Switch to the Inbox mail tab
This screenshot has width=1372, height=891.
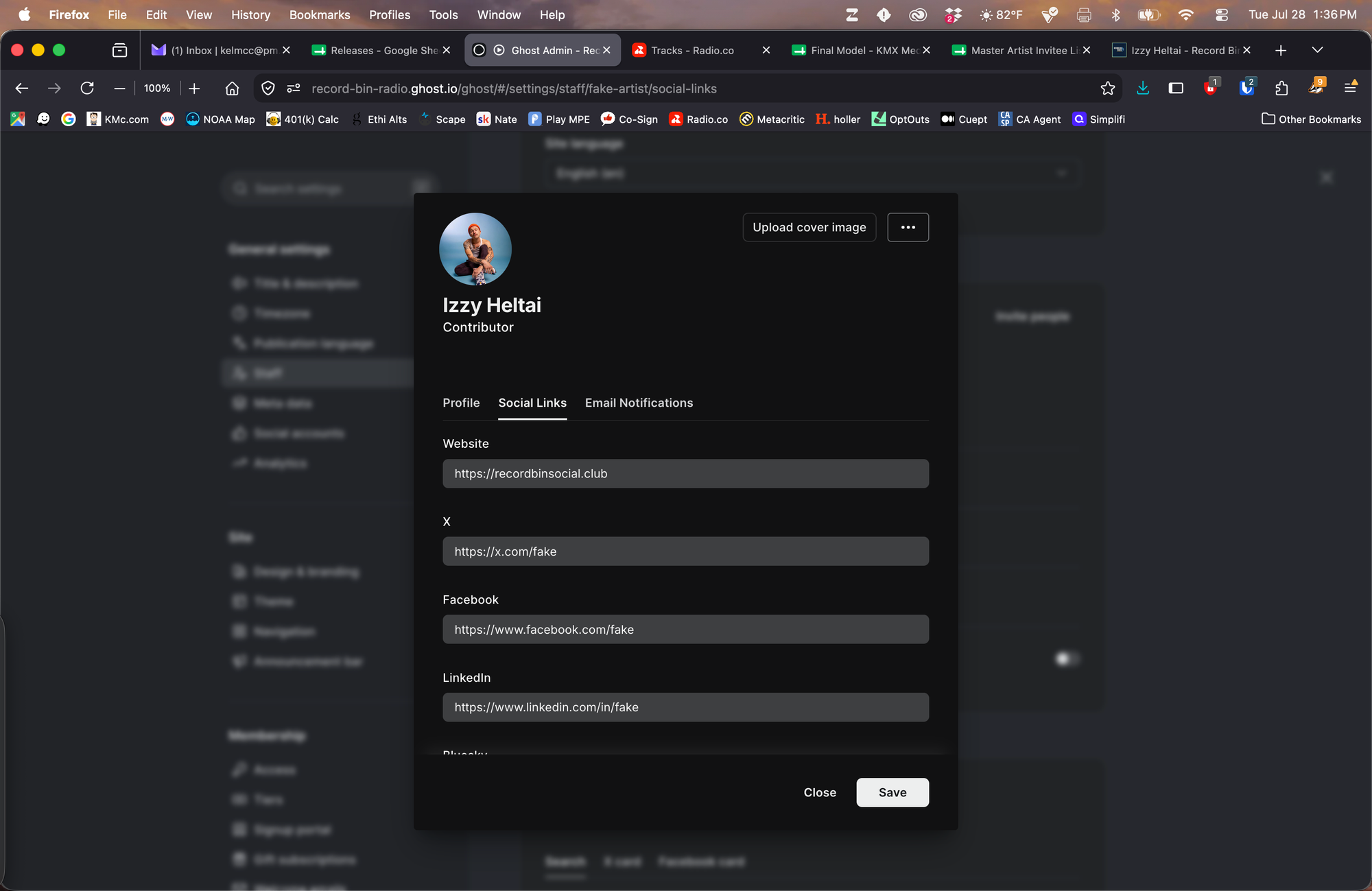click(x=220, y=50)
